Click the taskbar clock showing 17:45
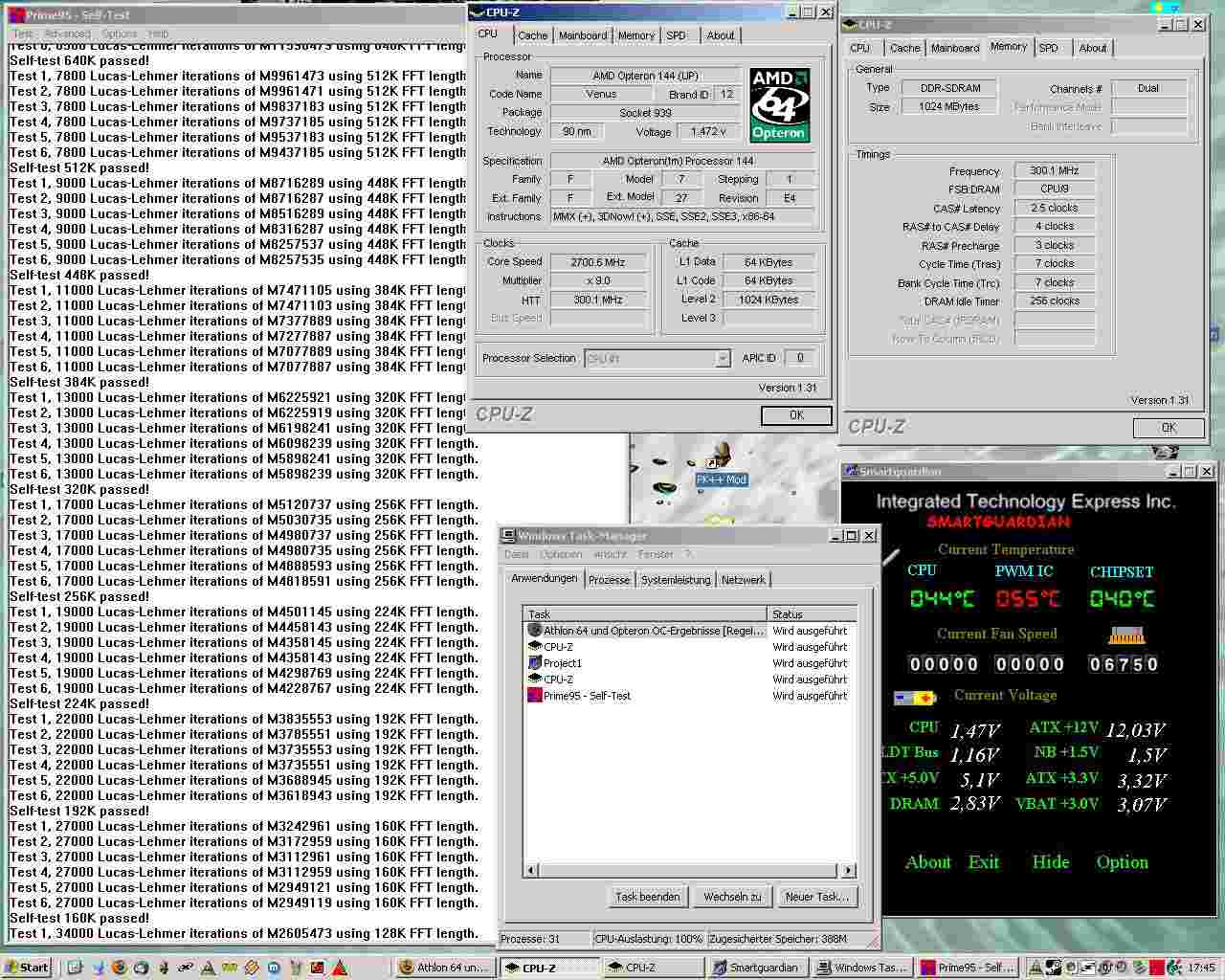Screen dimensions: 1225x980 pos(1201,968)
